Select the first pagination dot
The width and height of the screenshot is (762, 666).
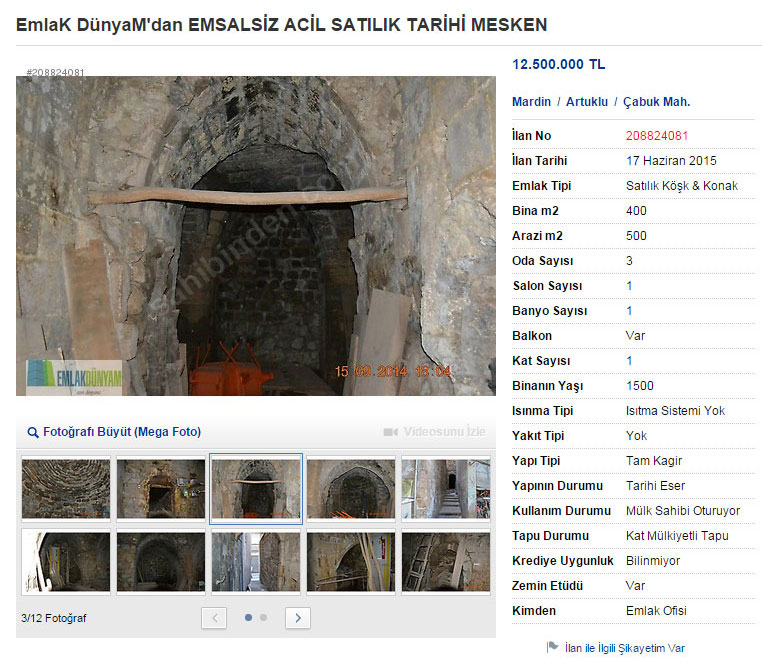[x=248, y=618]
